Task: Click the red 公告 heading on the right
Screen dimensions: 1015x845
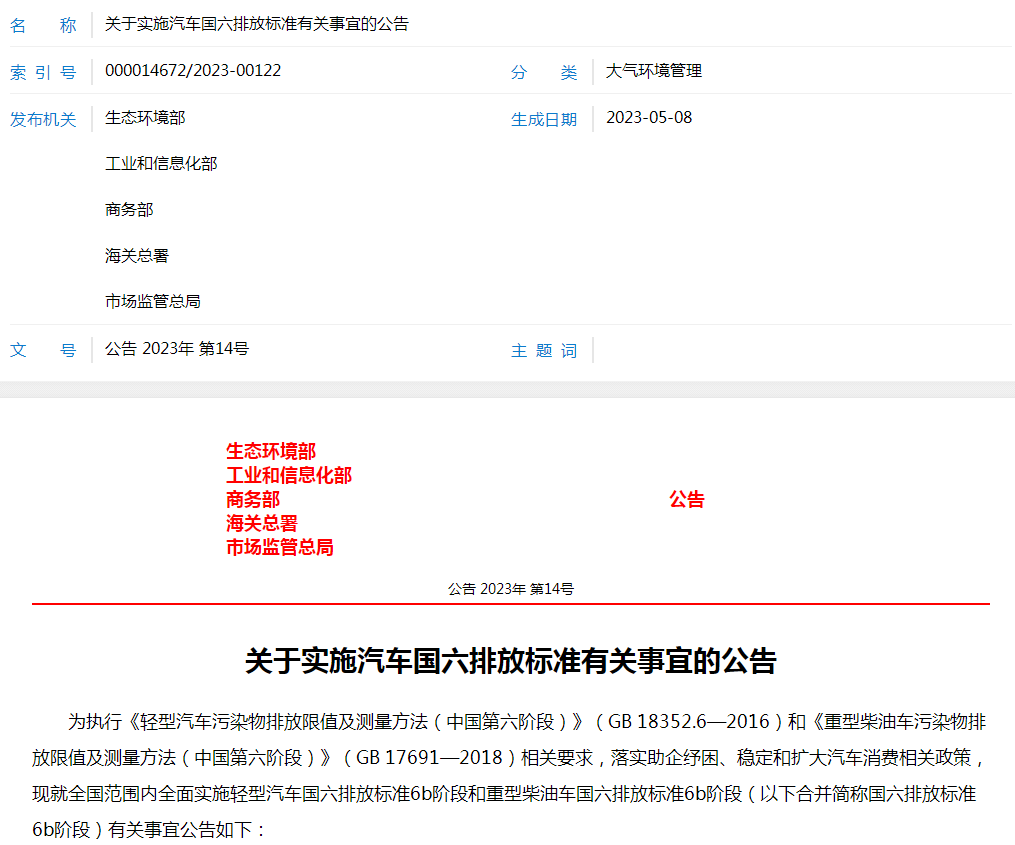Action: click(687, 500)
